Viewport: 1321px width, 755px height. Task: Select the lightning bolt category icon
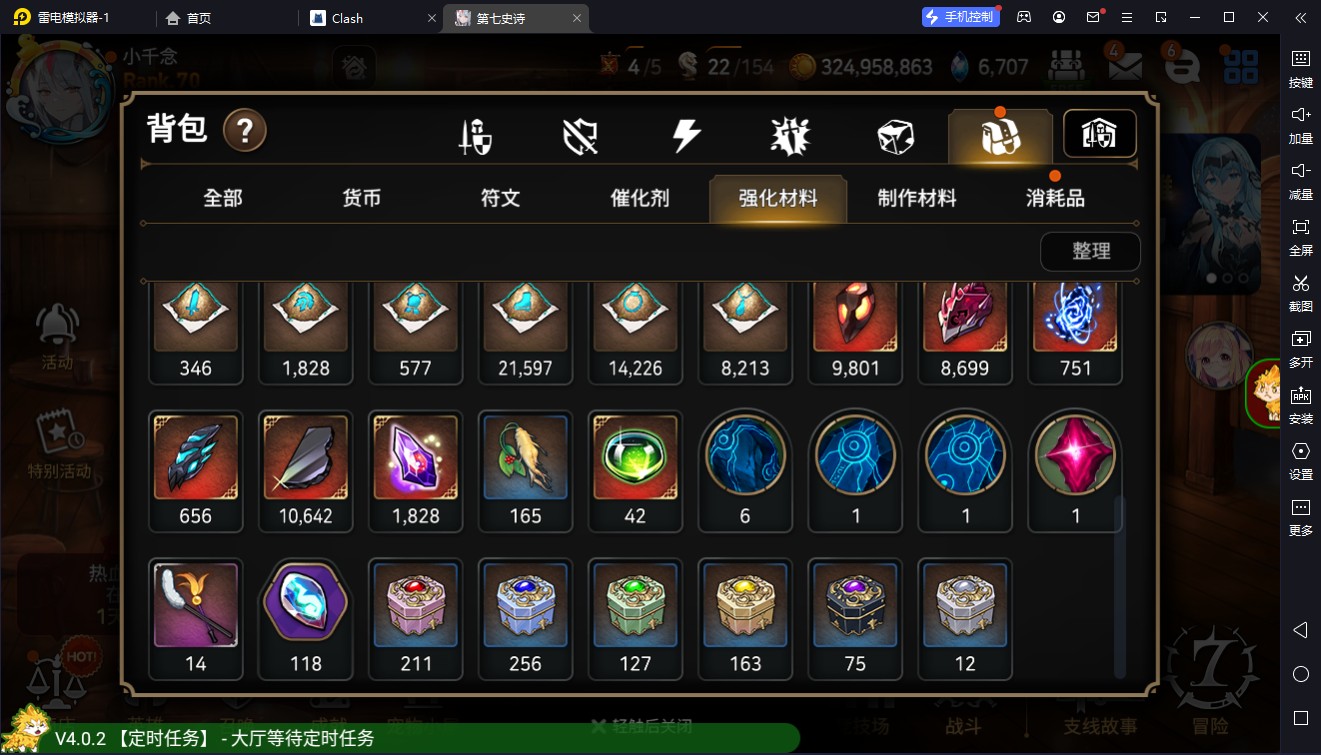click(686, 136)
